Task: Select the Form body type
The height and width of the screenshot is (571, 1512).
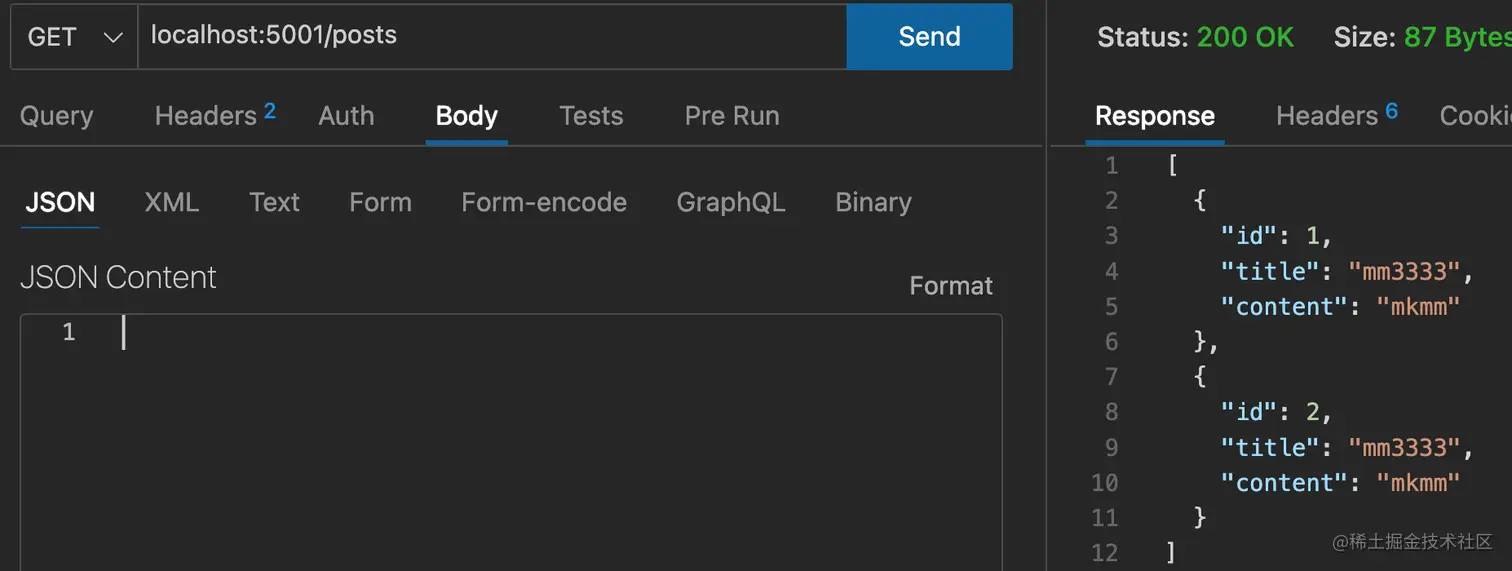Action: pos(380,202)
